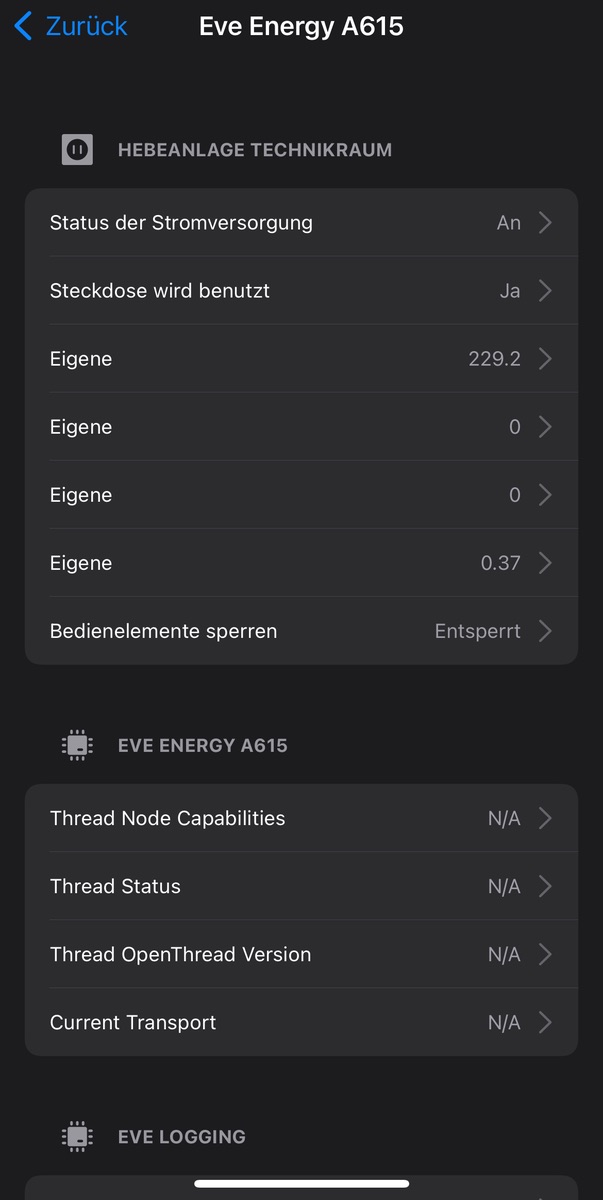The height and width of the screenshot is (1200, 603).
Task: Tap the An power status value
Action: (x=508, y=223)
